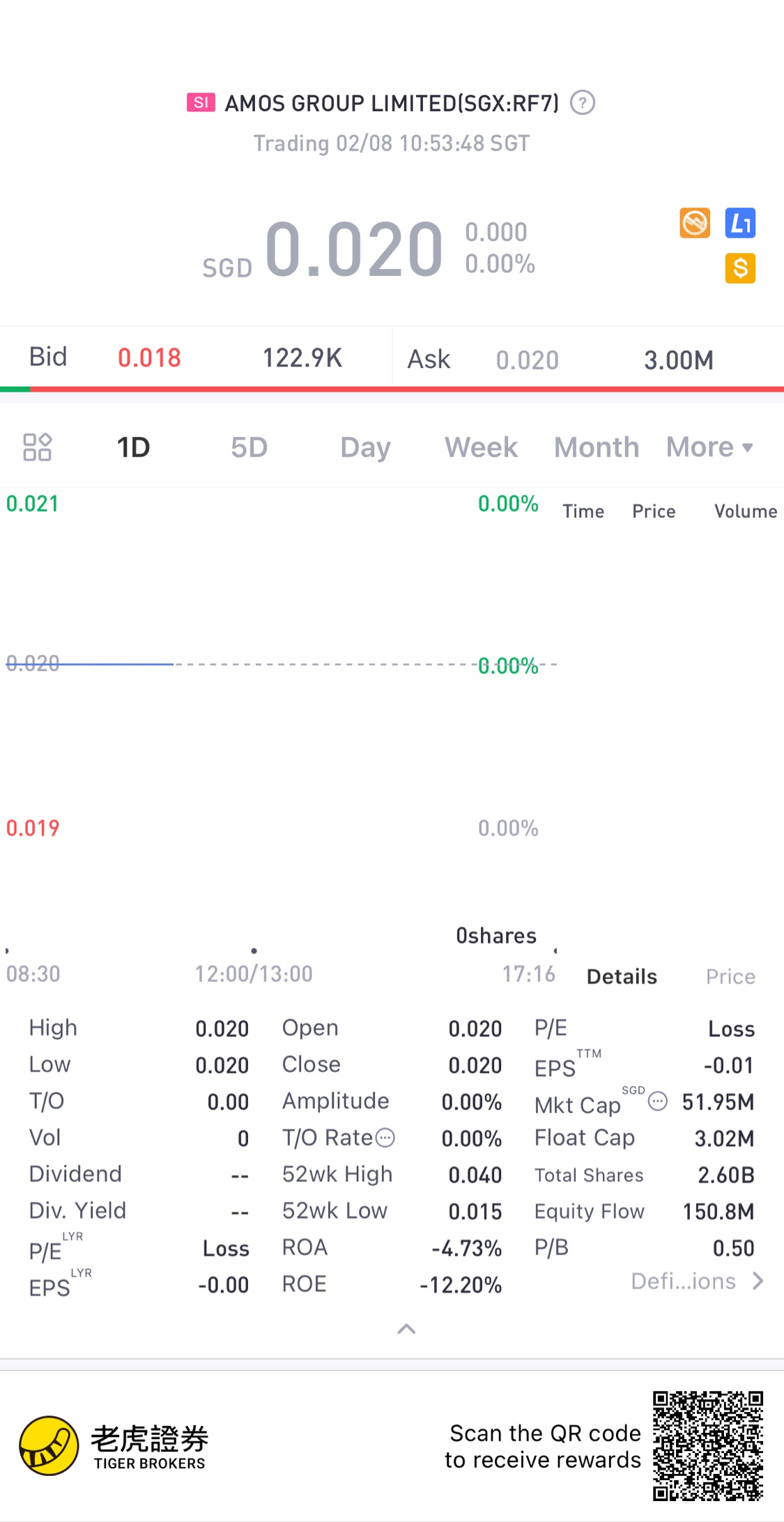Switch to the 1D chart tab
Image resolution: width=784 pixels, height=1522 pixels.
[x=133, y=447]
